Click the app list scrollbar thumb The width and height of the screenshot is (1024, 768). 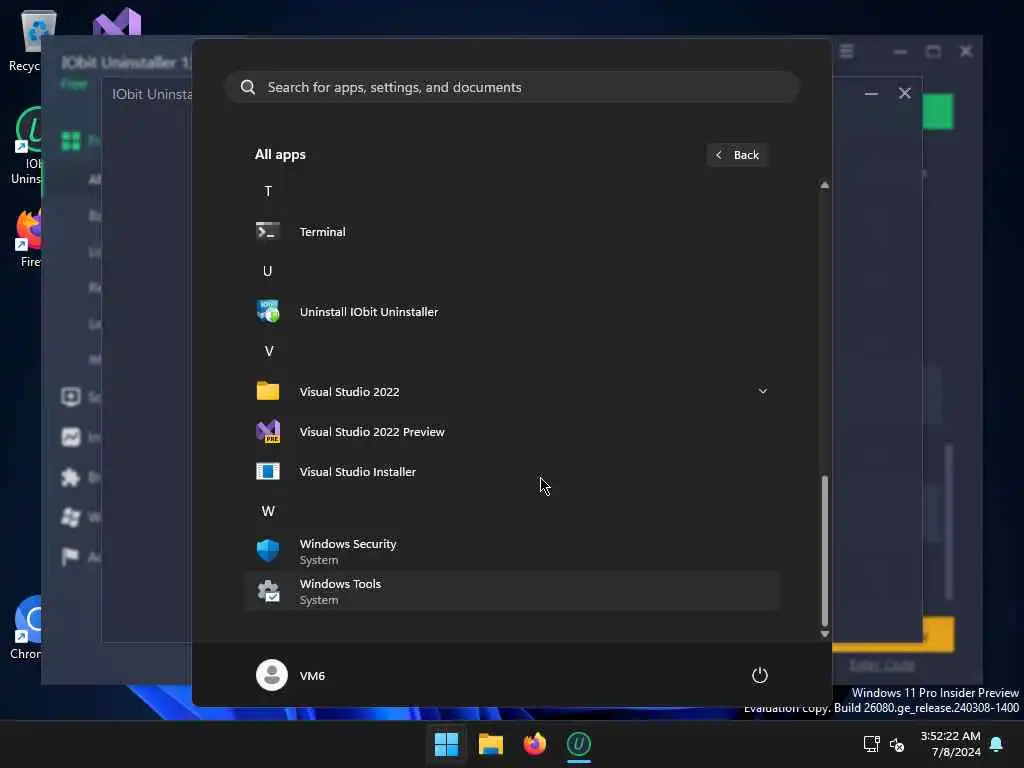pos(824,551)
